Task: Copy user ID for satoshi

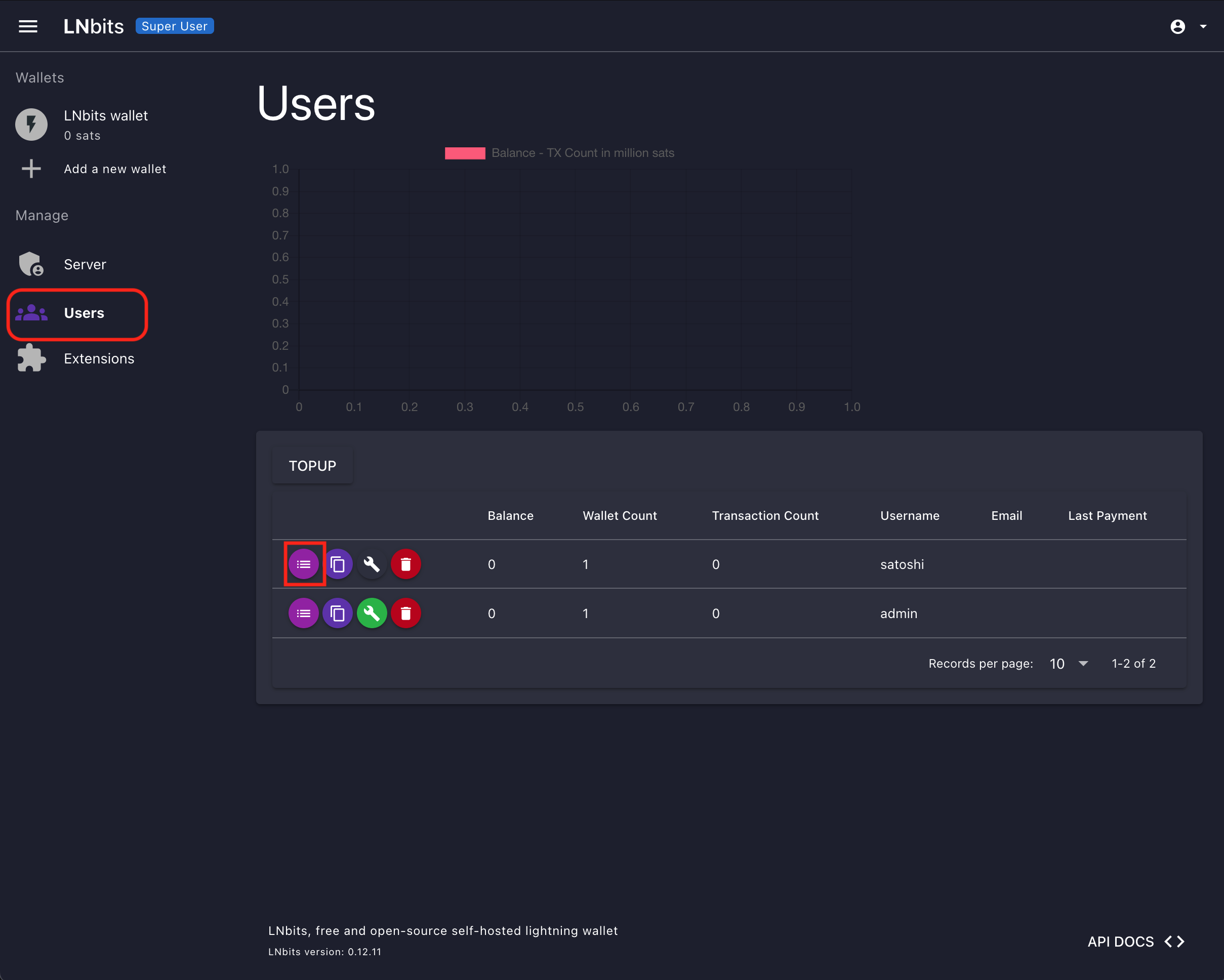Action: click(x=338, y=564)
